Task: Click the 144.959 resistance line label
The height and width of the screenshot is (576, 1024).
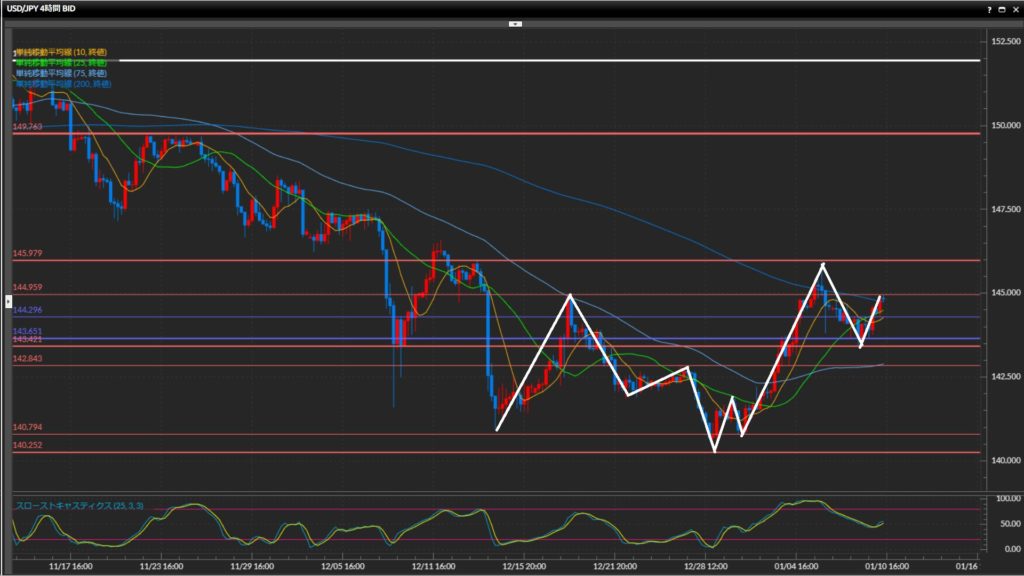Action: point(27,288)
